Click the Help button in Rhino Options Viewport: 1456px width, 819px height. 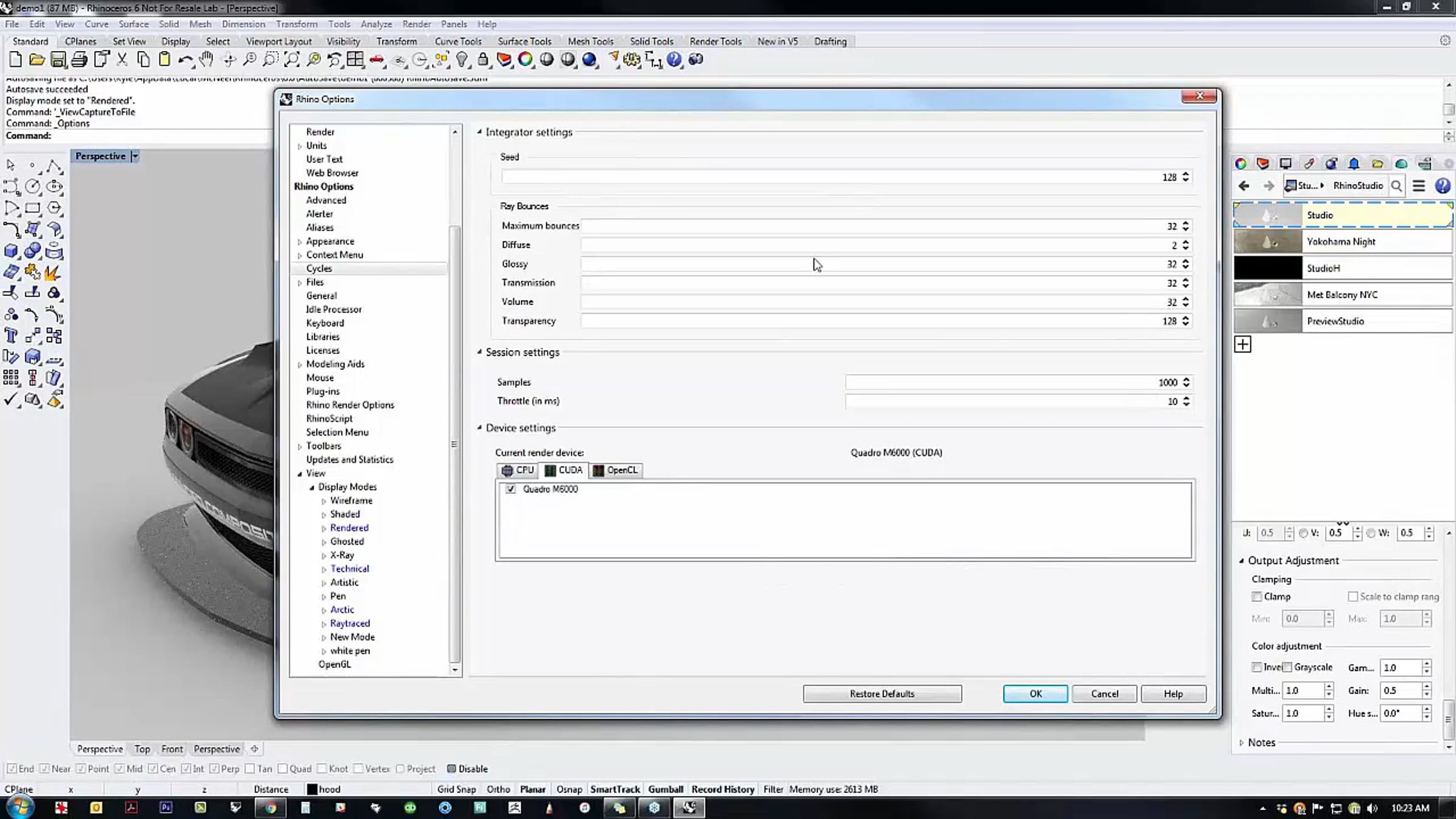(x=1173, y=694)
